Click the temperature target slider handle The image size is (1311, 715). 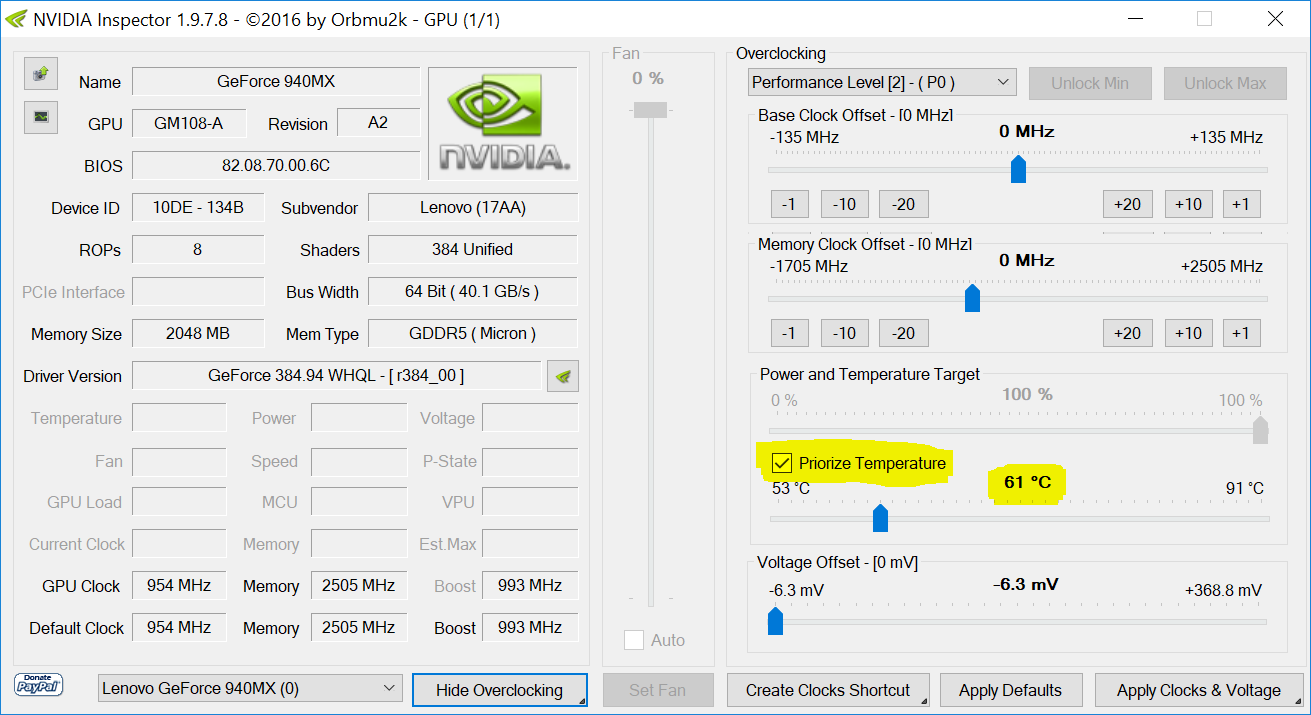(x=880, y=518)
